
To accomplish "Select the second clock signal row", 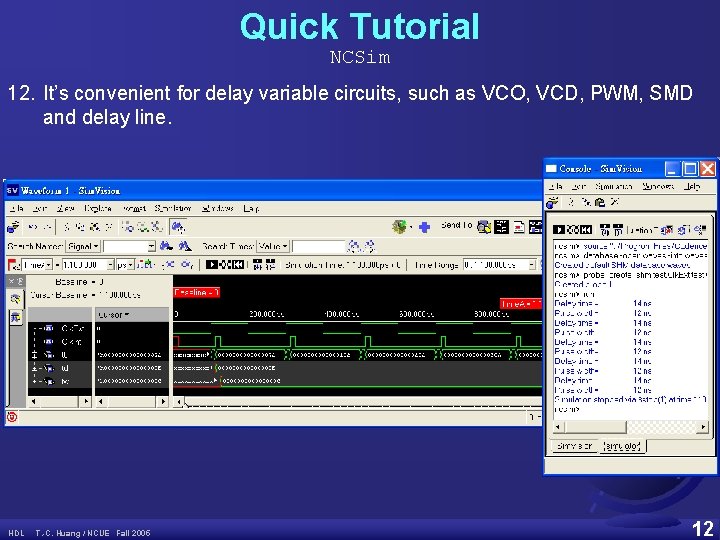I will pos(61,342).
